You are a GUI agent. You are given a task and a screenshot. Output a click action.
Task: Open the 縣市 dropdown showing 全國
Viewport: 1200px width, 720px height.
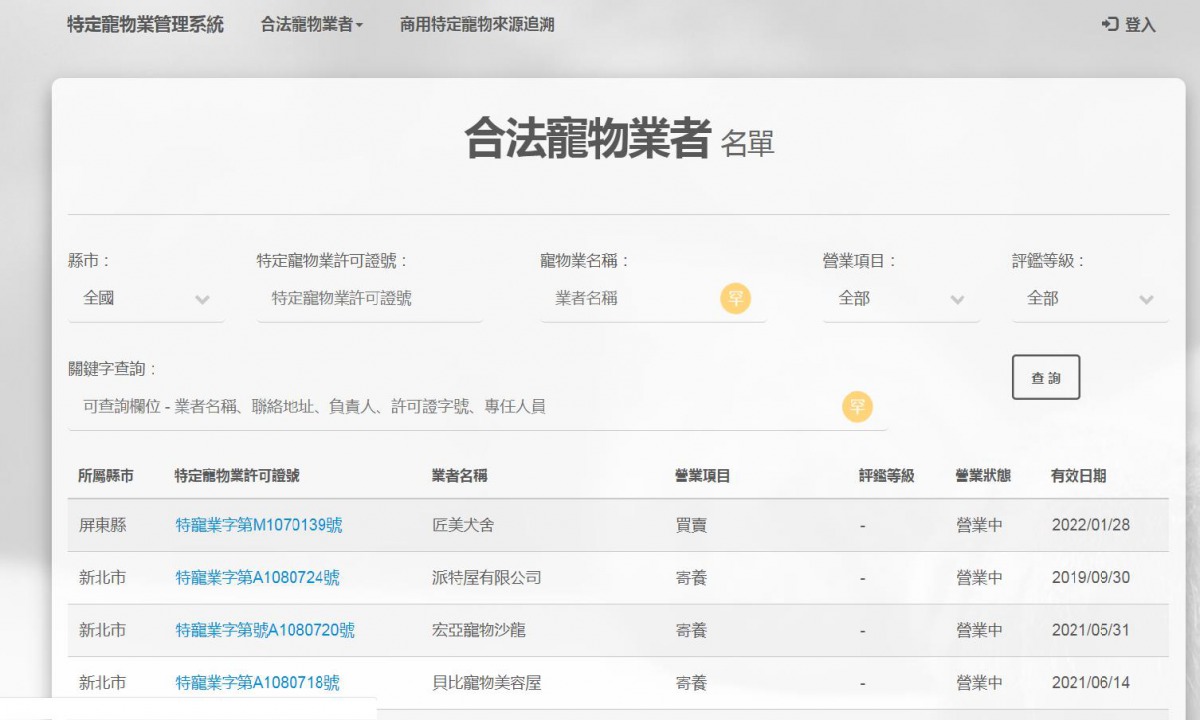coord(145,298)
